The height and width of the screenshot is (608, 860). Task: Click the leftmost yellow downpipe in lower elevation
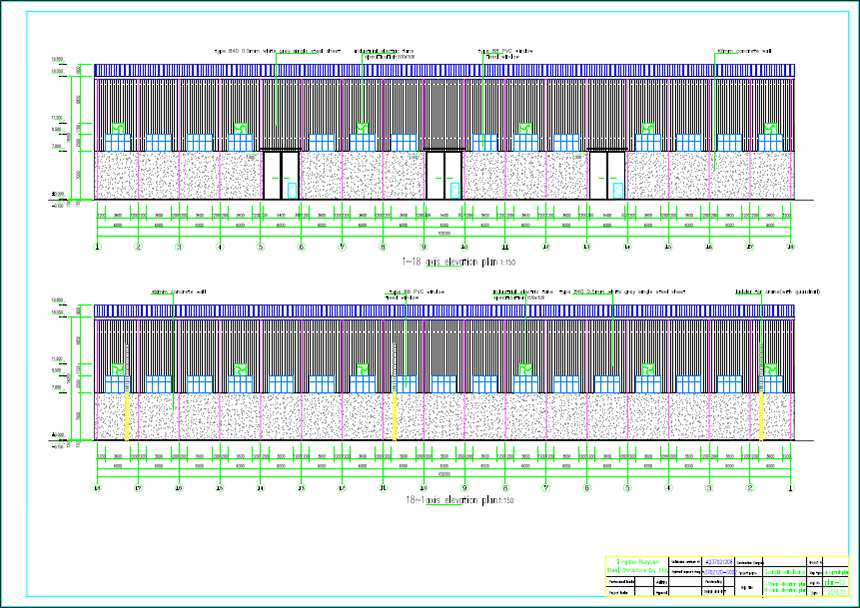(x=126, y=415)
